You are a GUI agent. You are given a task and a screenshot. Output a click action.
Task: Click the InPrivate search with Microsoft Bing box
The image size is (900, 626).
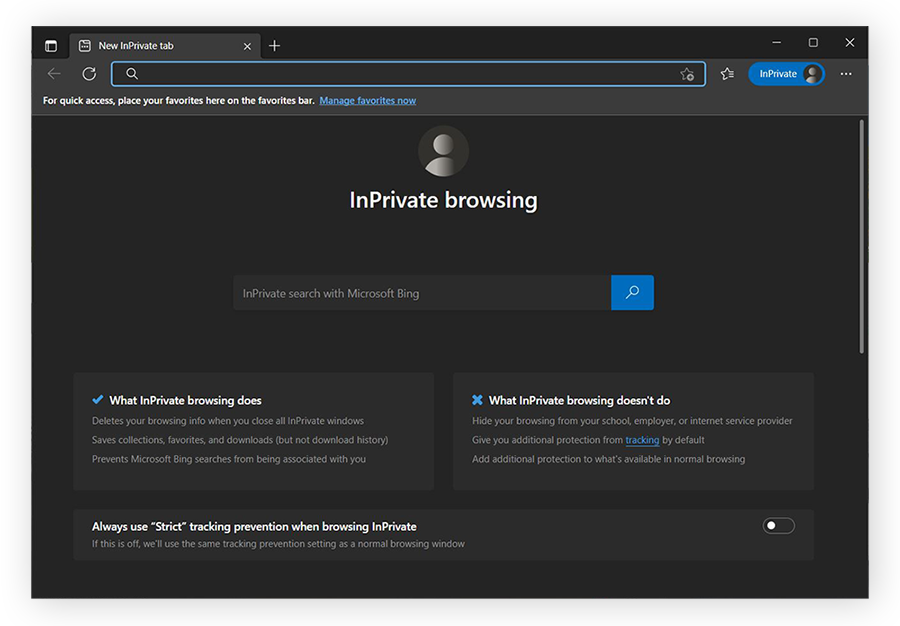tap(420, 292)
